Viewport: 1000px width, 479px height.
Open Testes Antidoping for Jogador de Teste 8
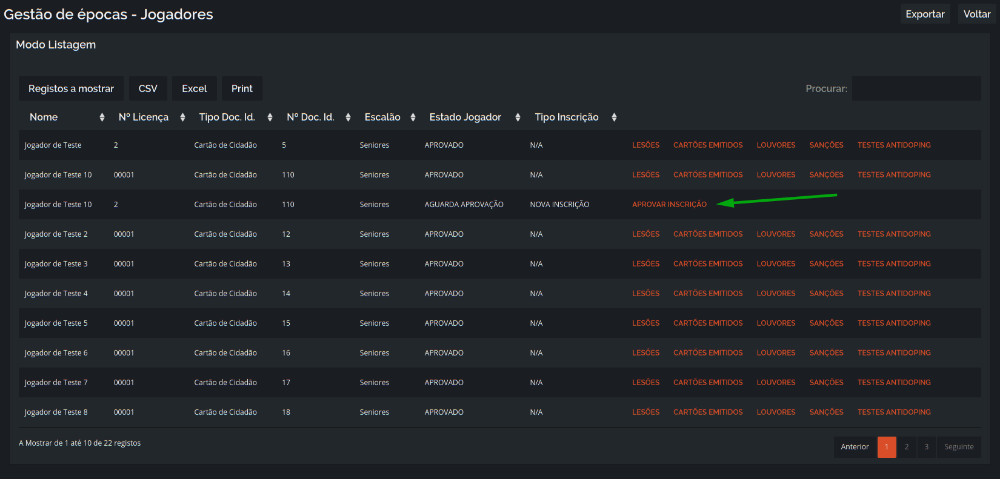click(893, 412)
